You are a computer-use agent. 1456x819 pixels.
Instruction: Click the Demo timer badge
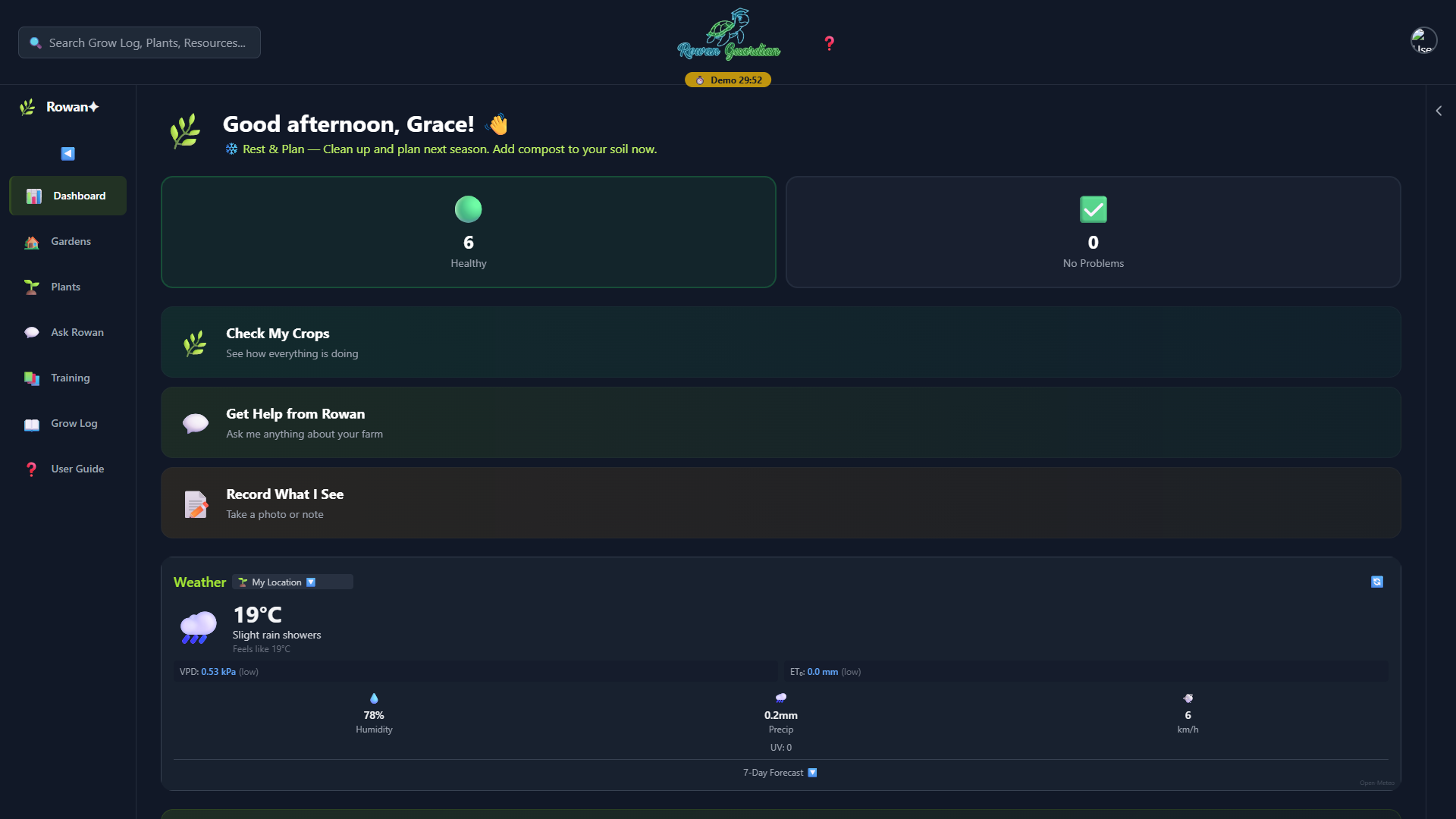click(728, 80)
